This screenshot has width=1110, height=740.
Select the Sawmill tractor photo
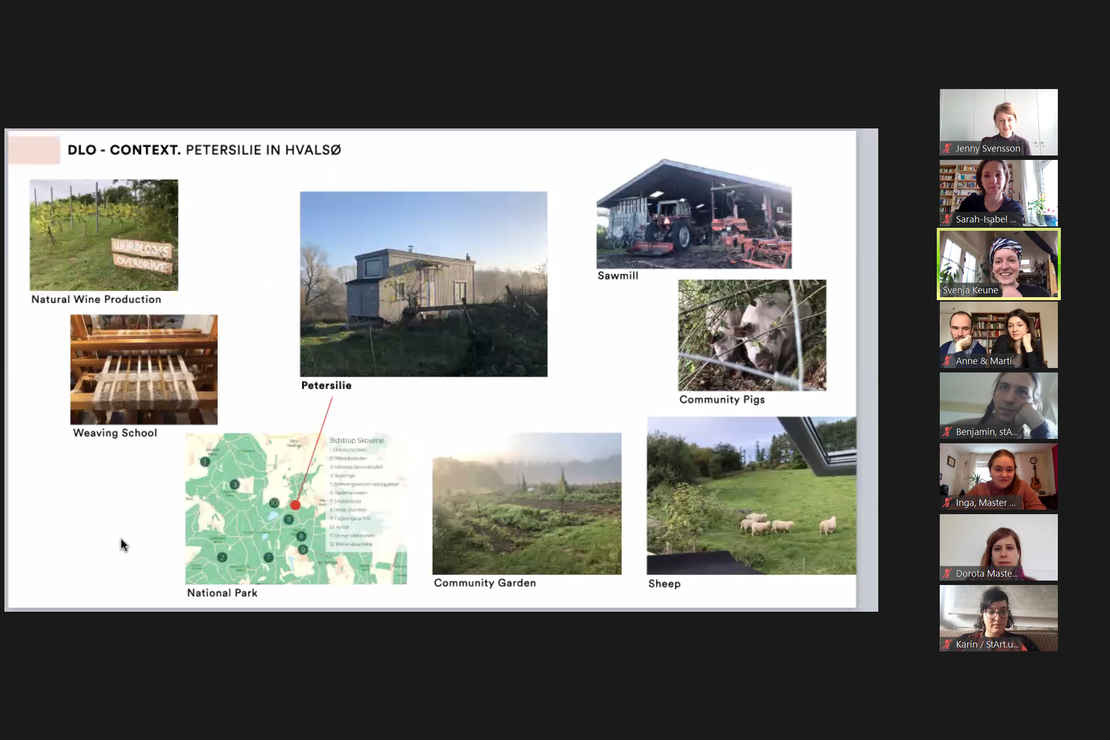(x=694, y=214)
